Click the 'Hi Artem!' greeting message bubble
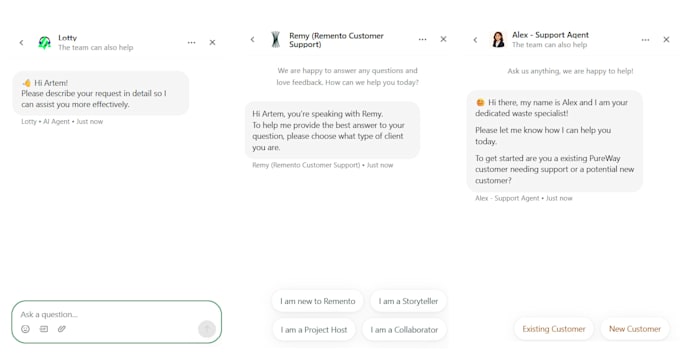This screenshot has height=363, width=680. click(101, 93)
